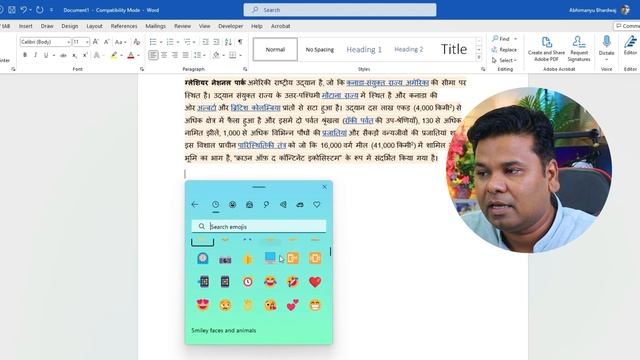This screenshot has width=640, height=360.
Task: Sort selected text alphabetically
Action: pyautogui.click(x=228, y=42)
